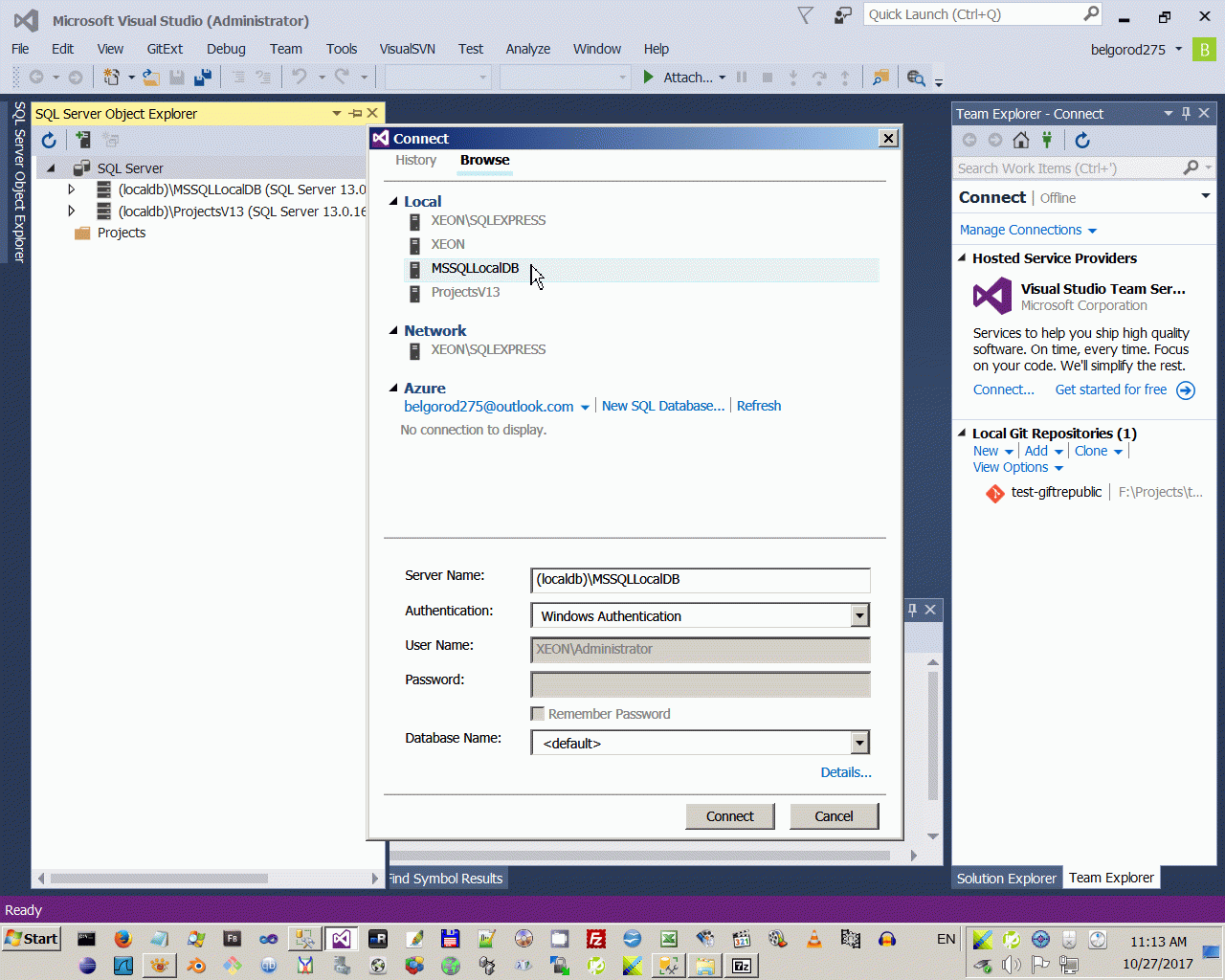Go to Team Explorer Home
Image resolution: width=1225 pixels, height=980 pixels.
click(1021, 141)
